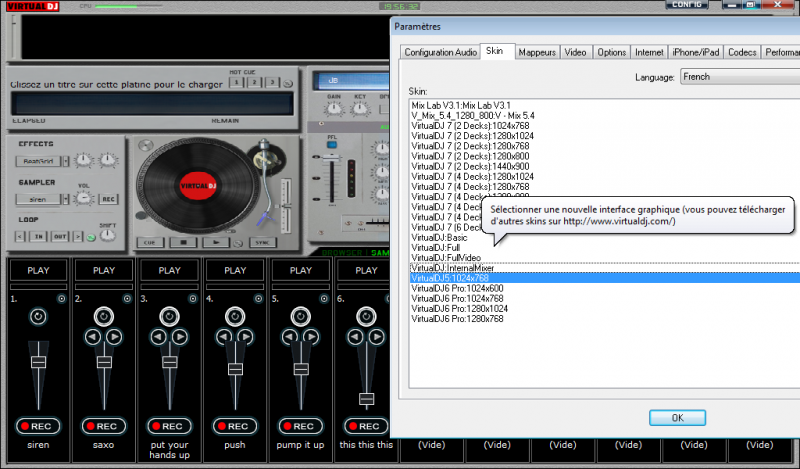Expand the effects selection dropdown arrow
The height and width of the screenshot is (469, 800).
click(64, 161)
